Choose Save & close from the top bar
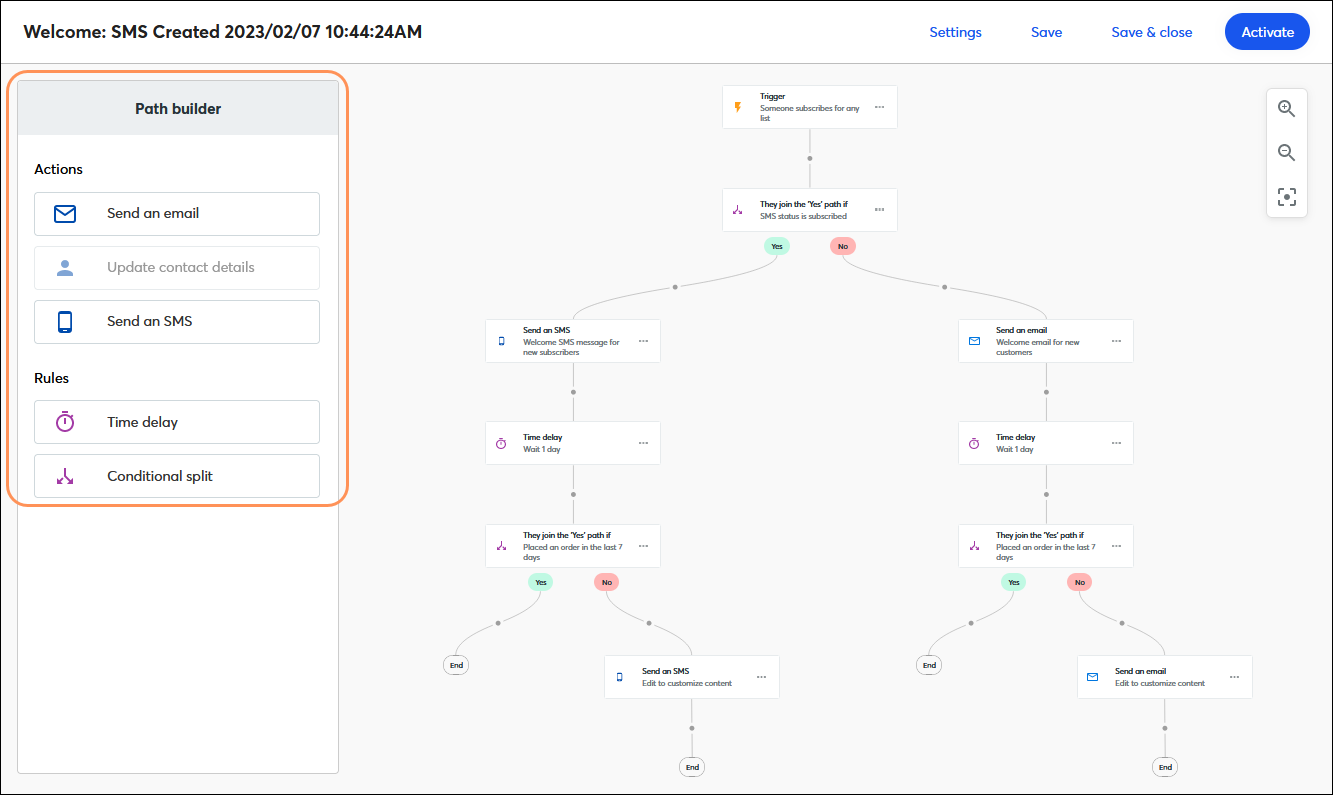1333x795 pixels. [x=1151, y=31]
